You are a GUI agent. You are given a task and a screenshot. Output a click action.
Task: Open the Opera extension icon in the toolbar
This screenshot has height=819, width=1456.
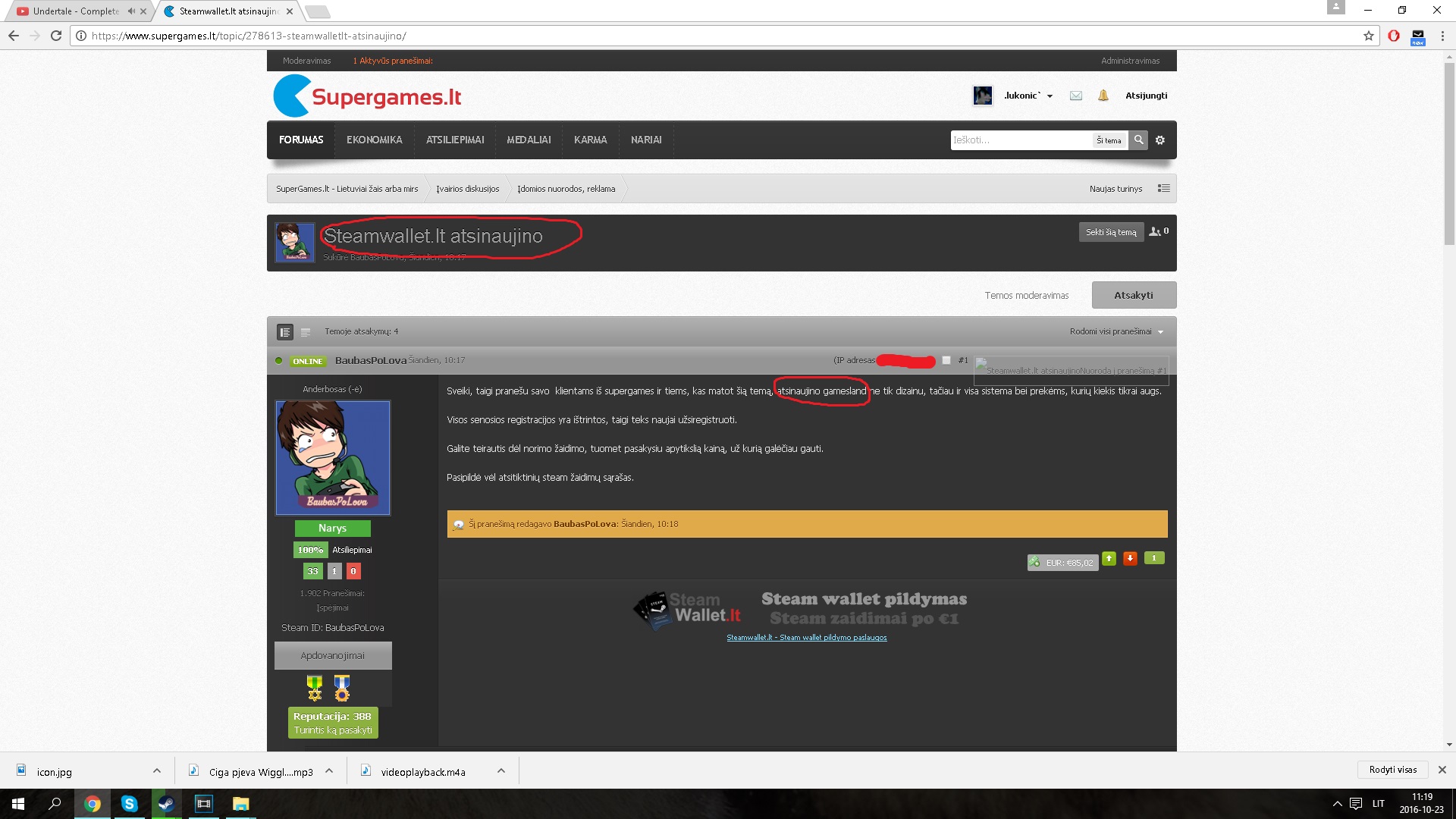tap(1394, 36)
